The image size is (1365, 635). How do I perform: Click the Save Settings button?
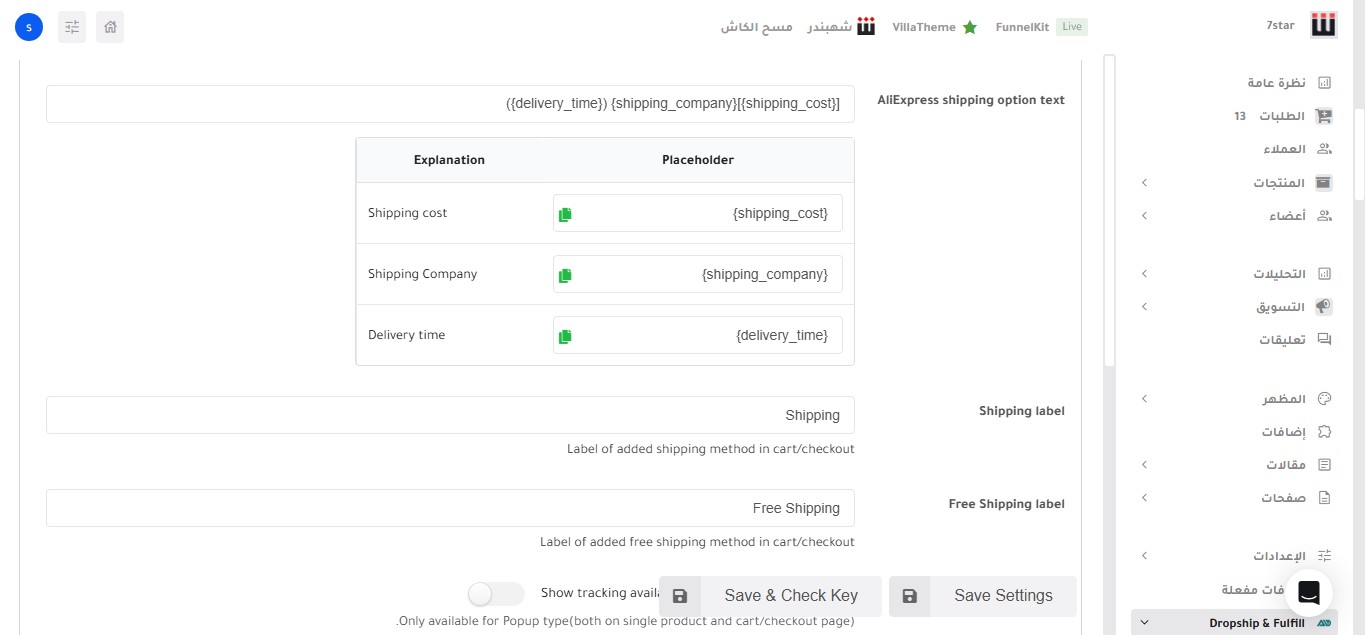(x=983, y=596)
